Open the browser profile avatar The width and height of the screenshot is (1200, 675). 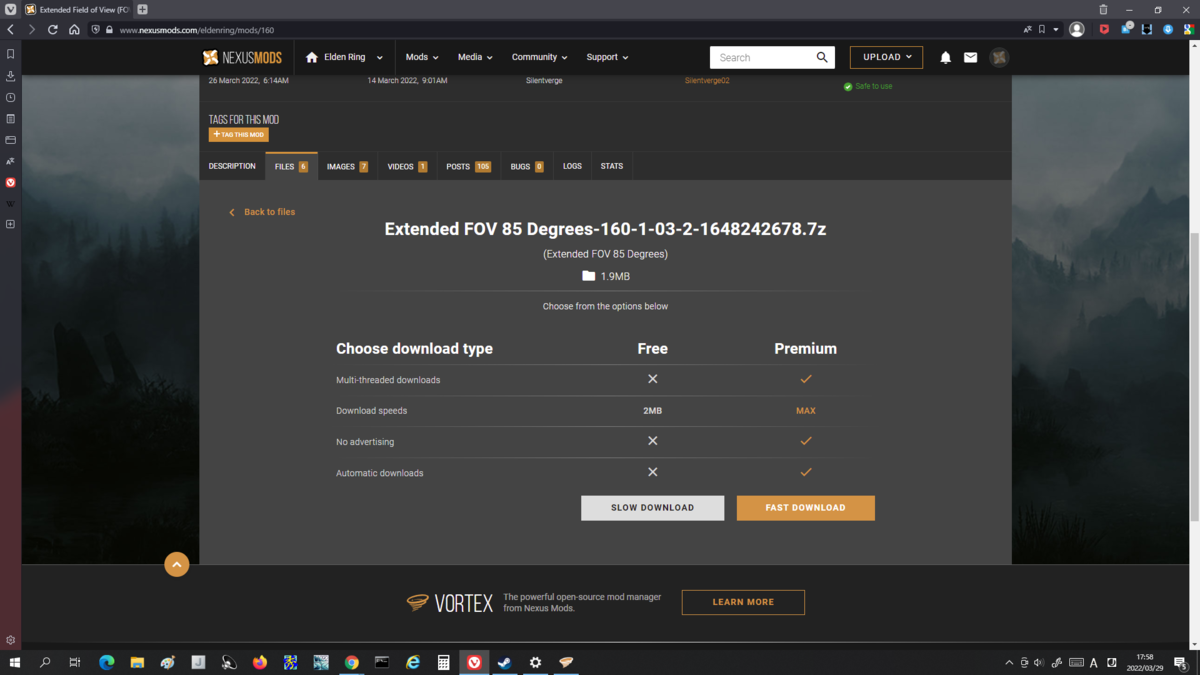(1077, 30)
